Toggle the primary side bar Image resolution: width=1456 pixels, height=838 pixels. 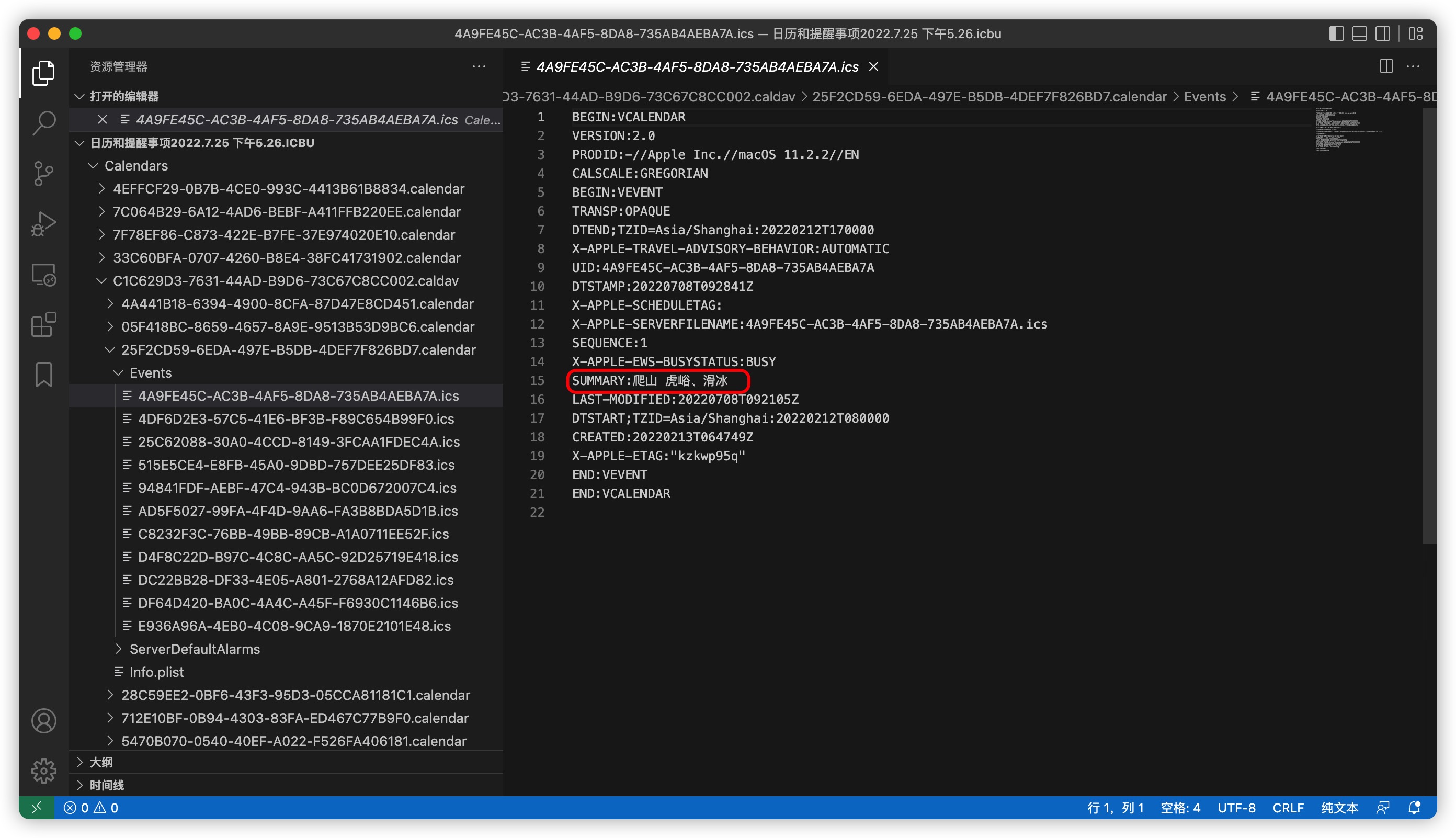click(x=1336, y=33)
